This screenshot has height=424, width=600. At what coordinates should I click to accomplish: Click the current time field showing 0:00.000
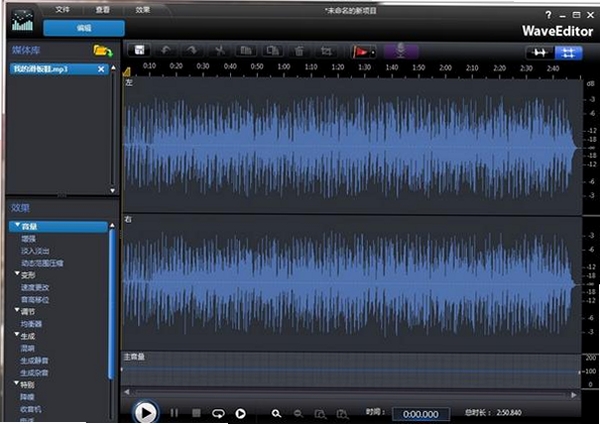click(421, 414)
